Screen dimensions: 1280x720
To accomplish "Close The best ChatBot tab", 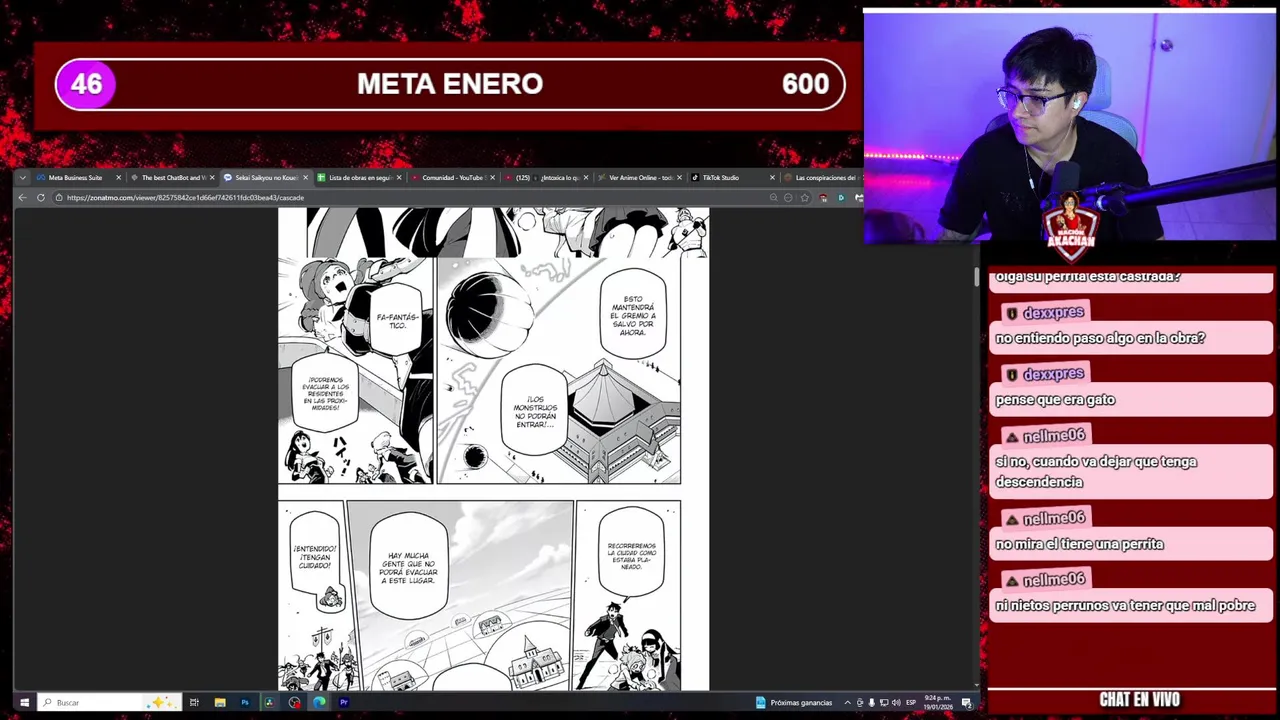I will (x=212, y=177).
